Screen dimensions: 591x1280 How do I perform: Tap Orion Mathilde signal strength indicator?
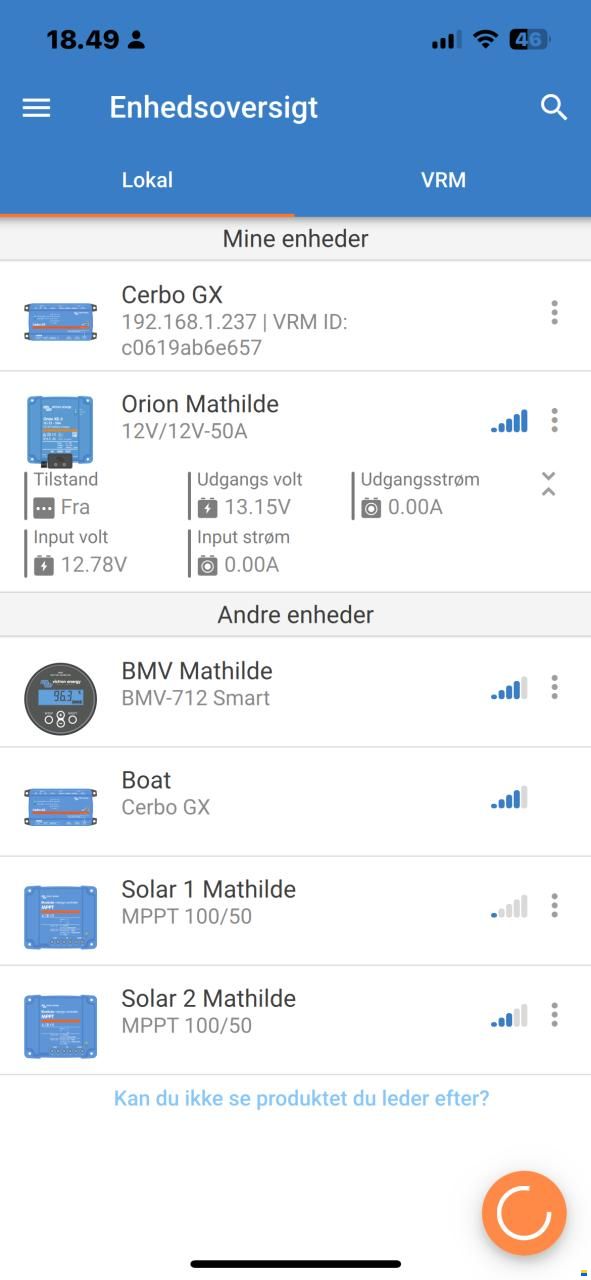[509, 421]
